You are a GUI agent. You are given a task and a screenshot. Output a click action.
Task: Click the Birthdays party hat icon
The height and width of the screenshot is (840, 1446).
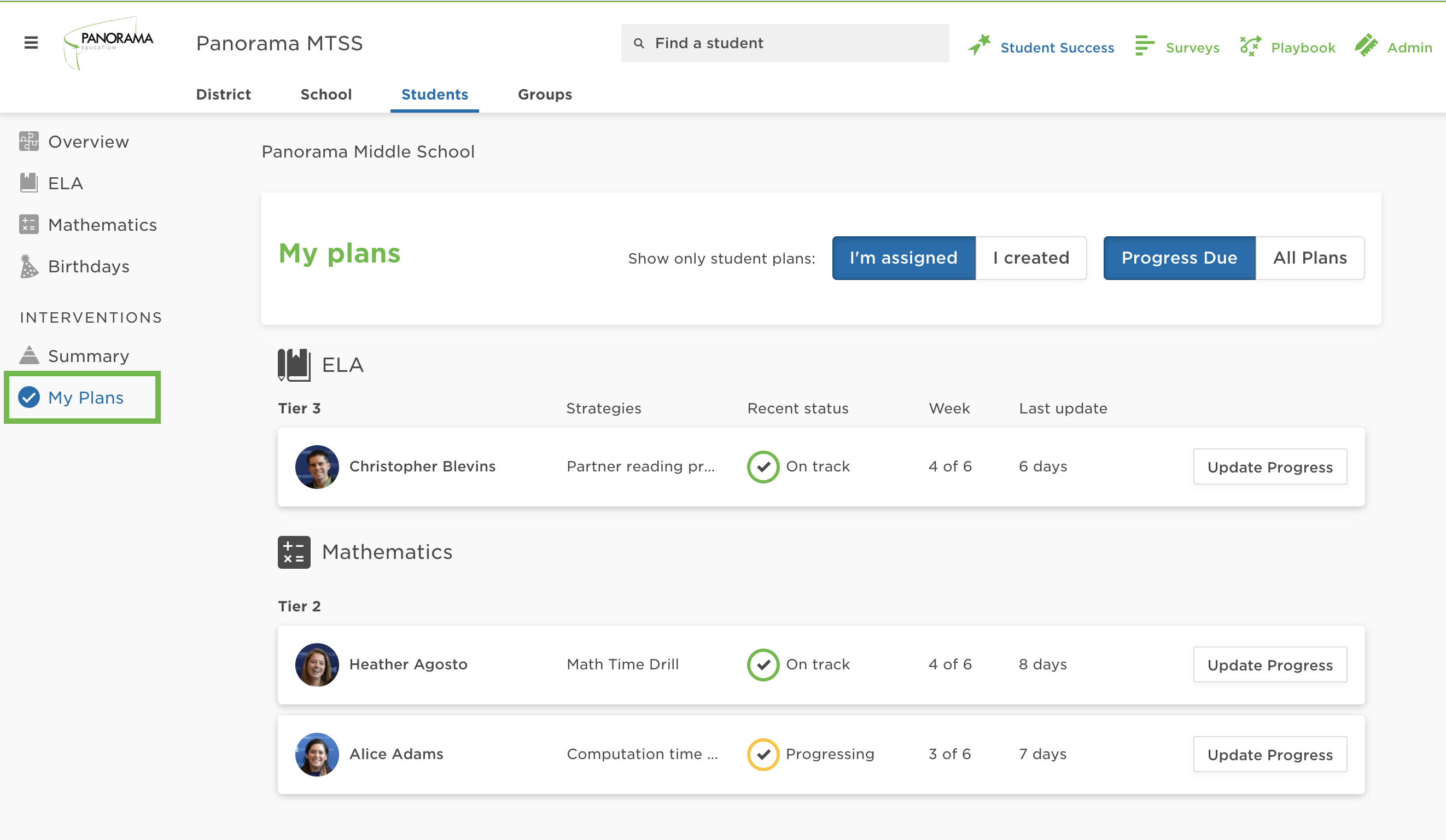pyautogui.click(x=28, y=266)
